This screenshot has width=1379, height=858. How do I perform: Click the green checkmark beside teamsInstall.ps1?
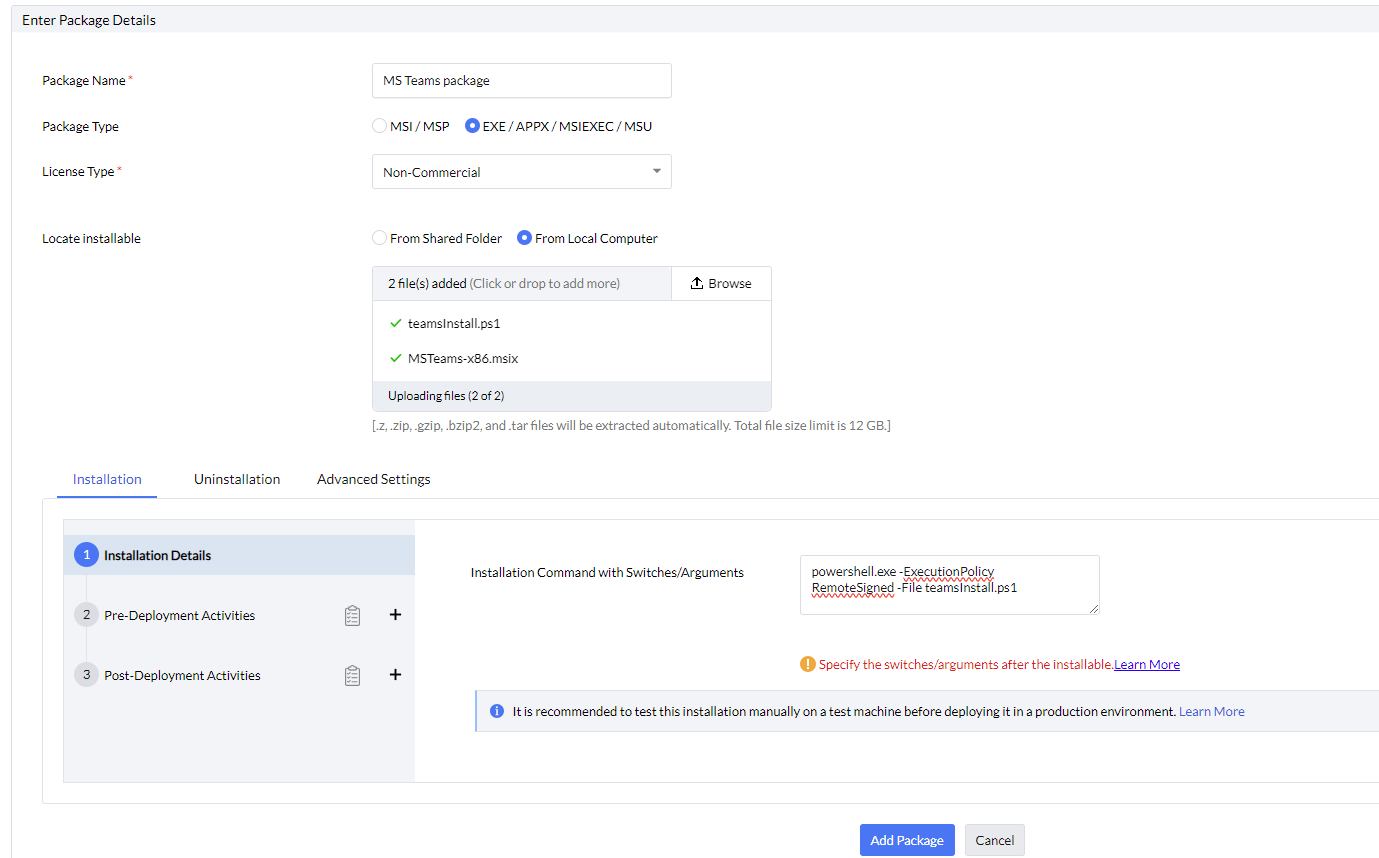tap(396, 324)
